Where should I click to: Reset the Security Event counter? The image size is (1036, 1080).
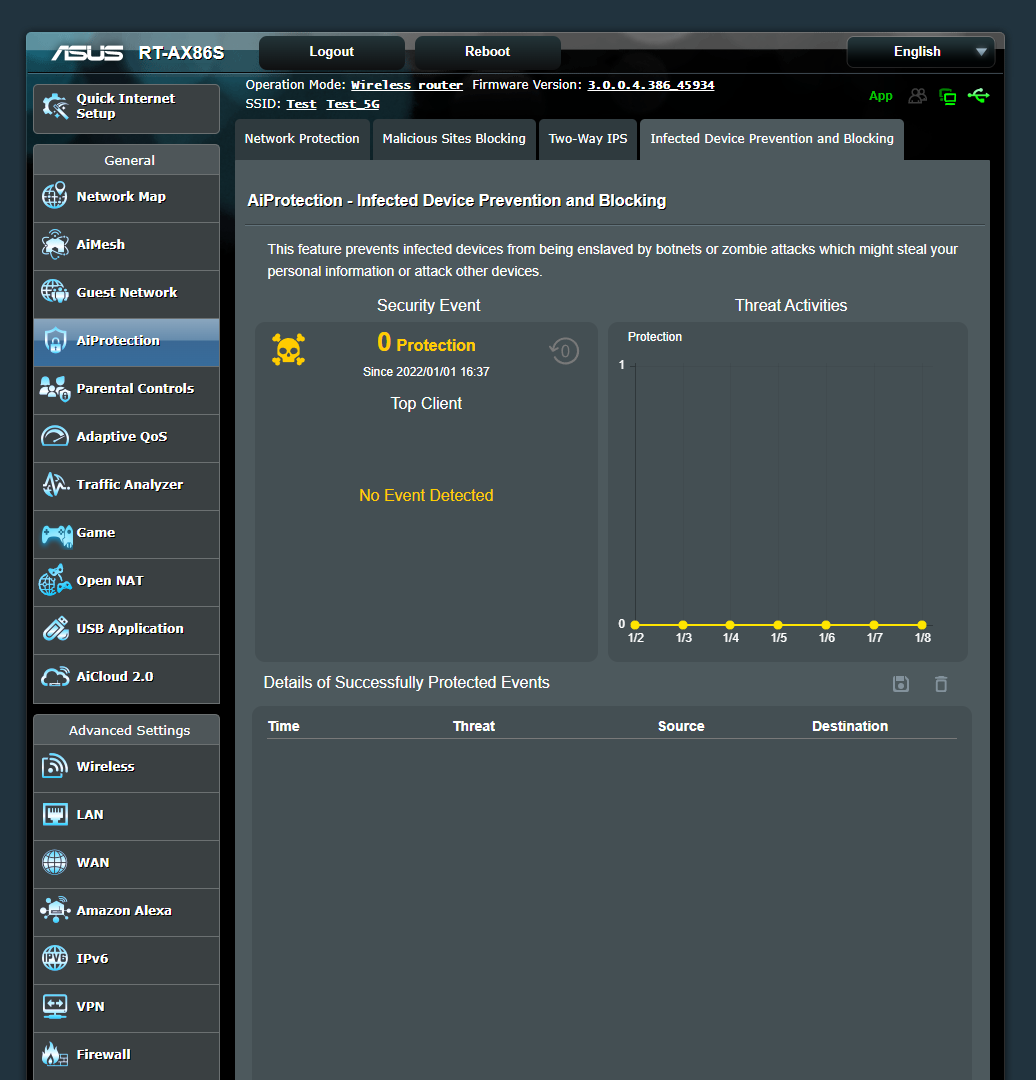[563, 351]
